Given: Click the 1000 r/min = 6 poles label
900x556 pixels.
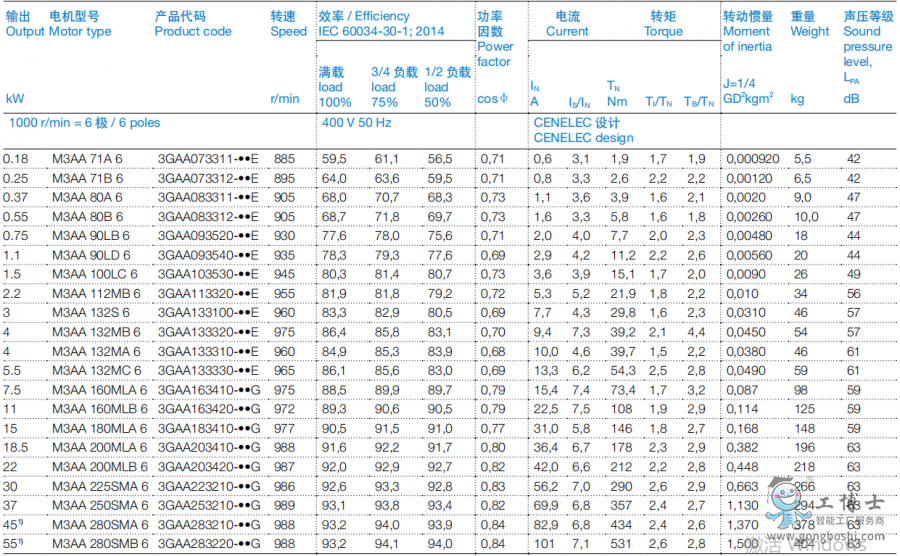Looking at the screenshot, I should pos(84,122).
